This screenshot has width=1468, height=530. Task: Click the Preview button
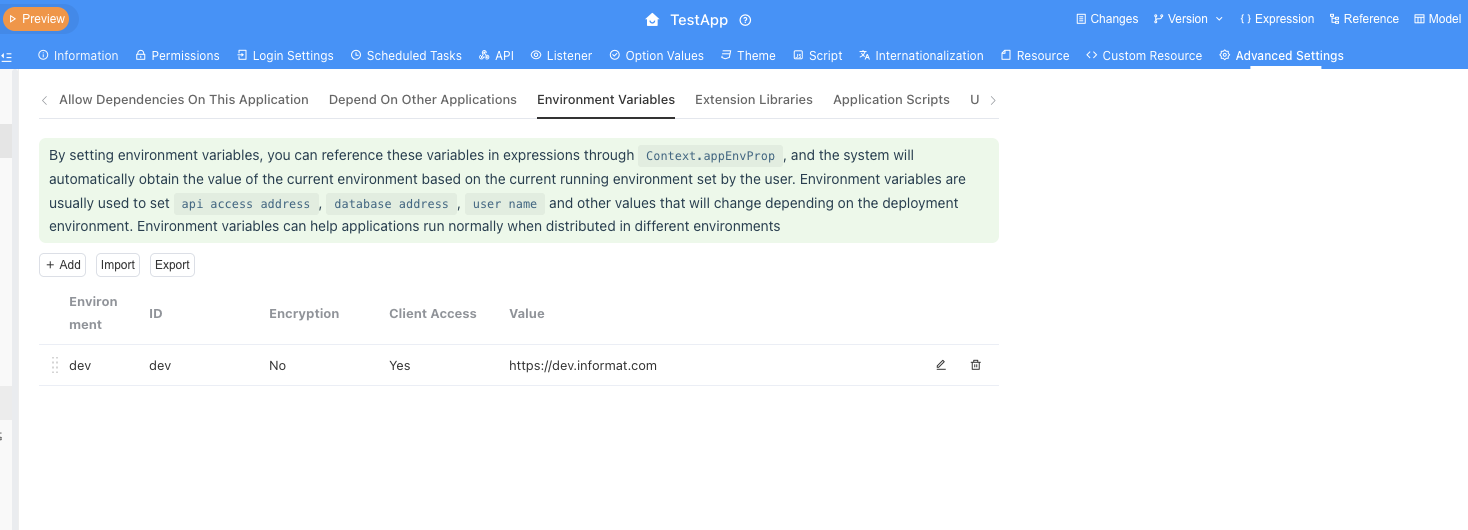[36, 18]
